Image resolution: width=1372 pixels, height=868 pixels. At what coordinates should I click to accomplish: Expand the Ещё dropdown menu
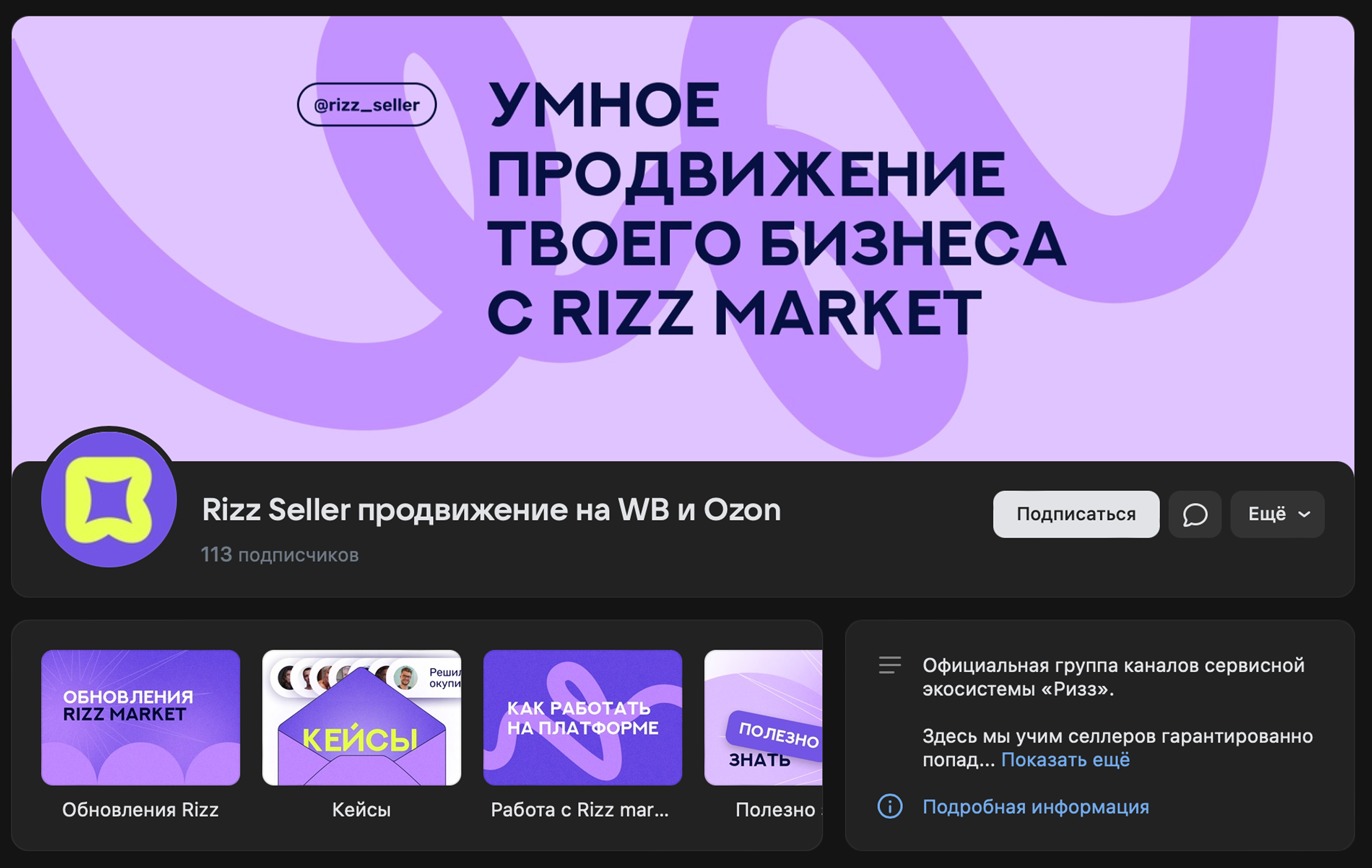(1277, 514)
